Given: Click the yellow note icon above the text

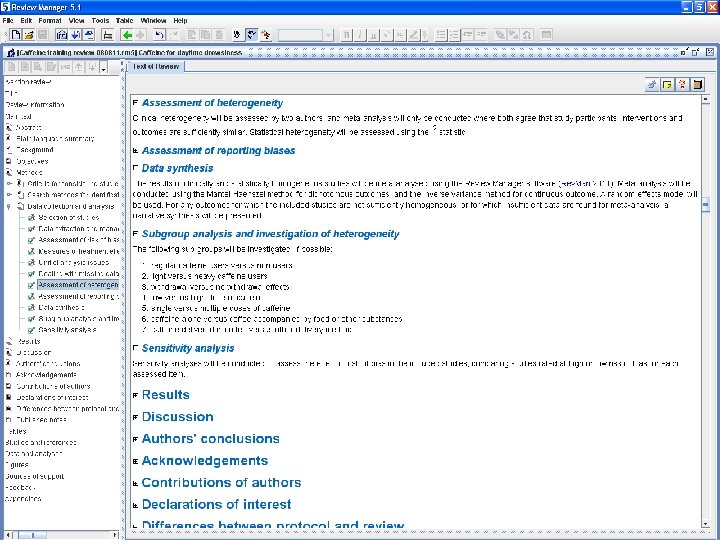Looking at the screenshot, I should [x=667, y=84].
